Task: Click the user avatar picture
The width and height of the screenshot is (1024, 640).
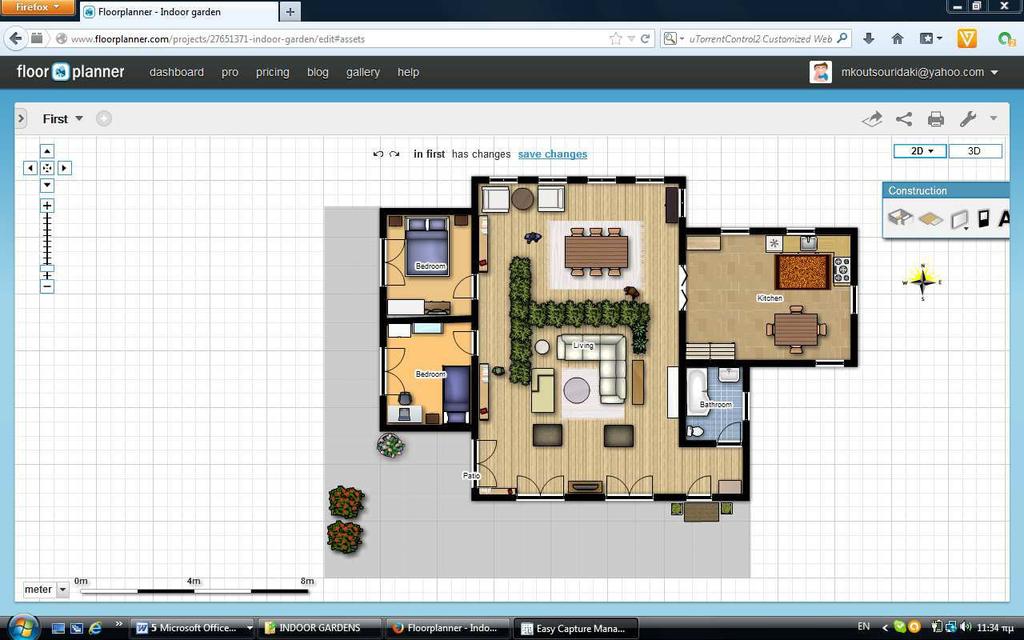Action: [x=820, y=72]
